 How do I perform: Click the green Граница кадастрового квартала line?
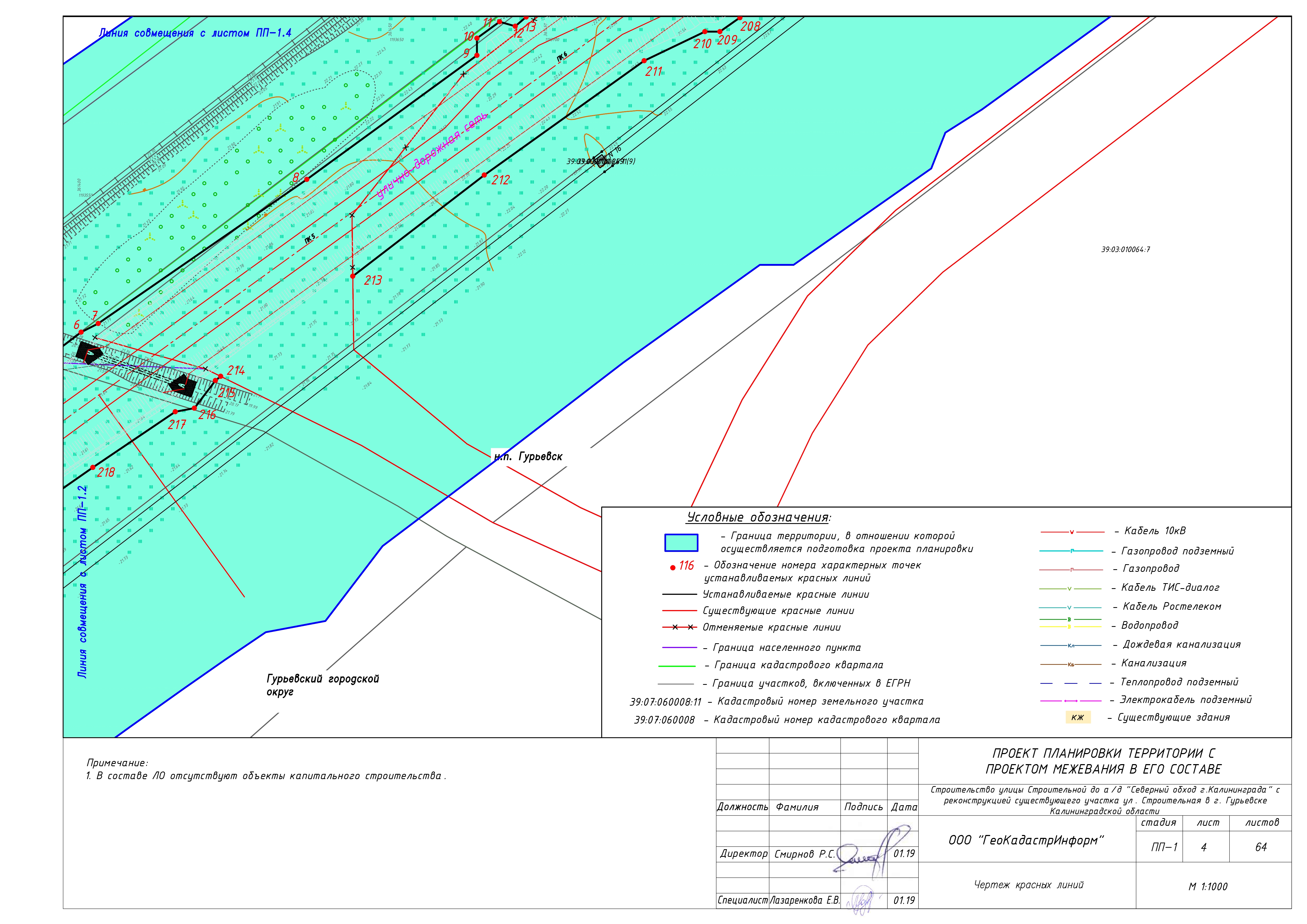click(677, 666)
